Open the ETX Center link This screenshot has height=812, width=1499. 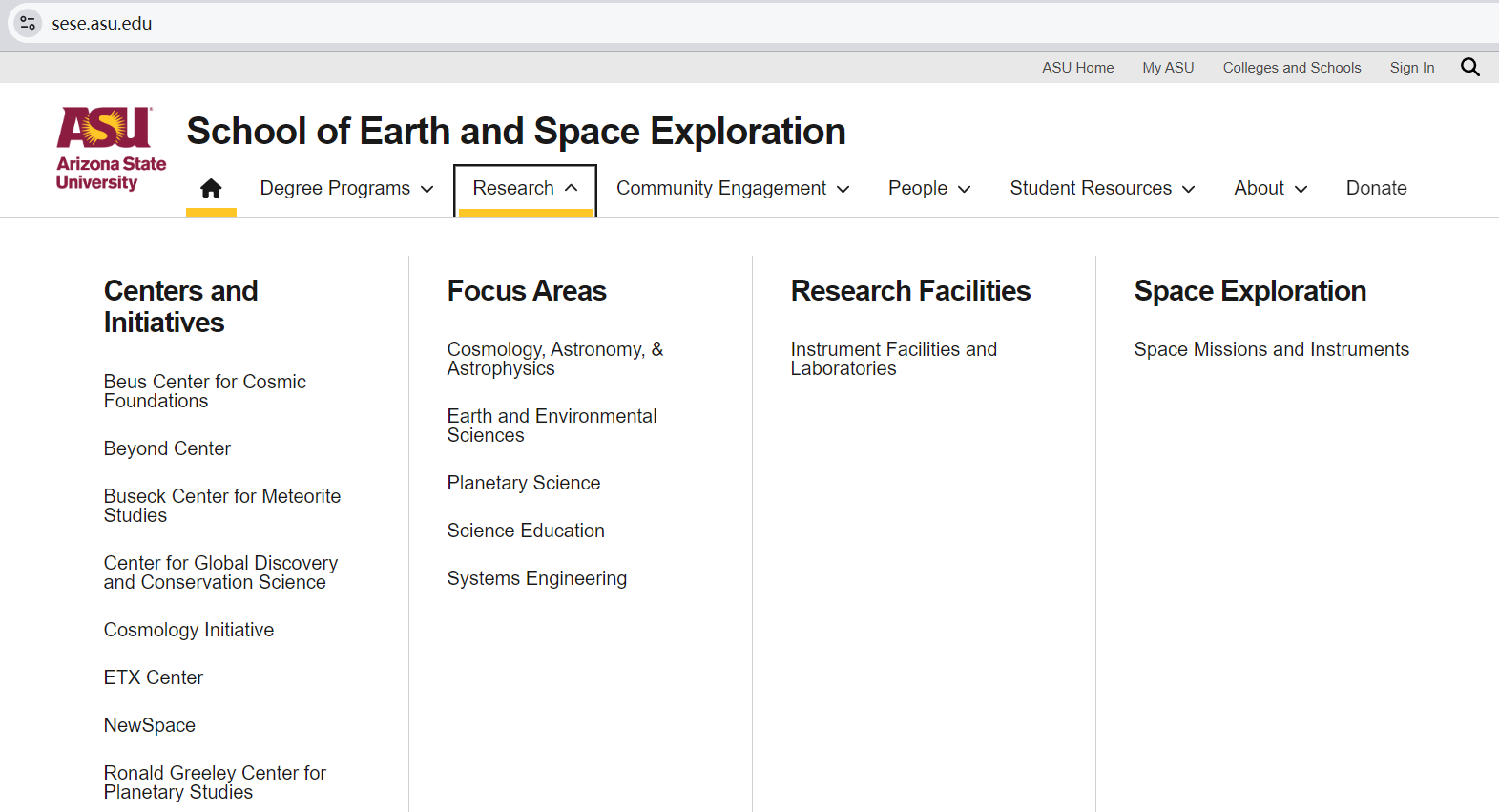[x=153, y=677]
